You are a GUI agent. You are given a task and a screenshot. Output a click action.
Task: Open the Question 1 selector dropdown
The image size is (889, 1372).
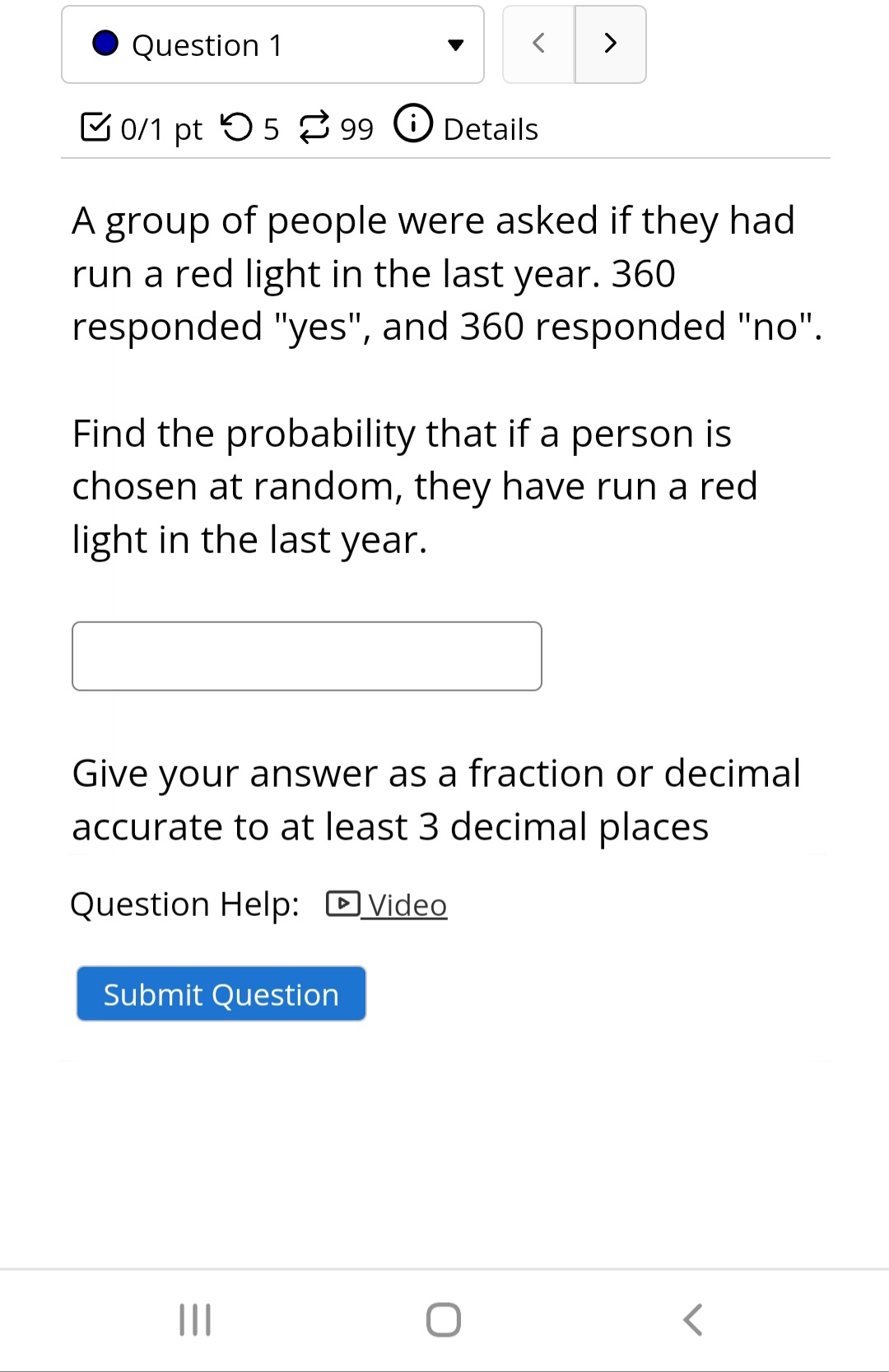[x=272, y=44]
